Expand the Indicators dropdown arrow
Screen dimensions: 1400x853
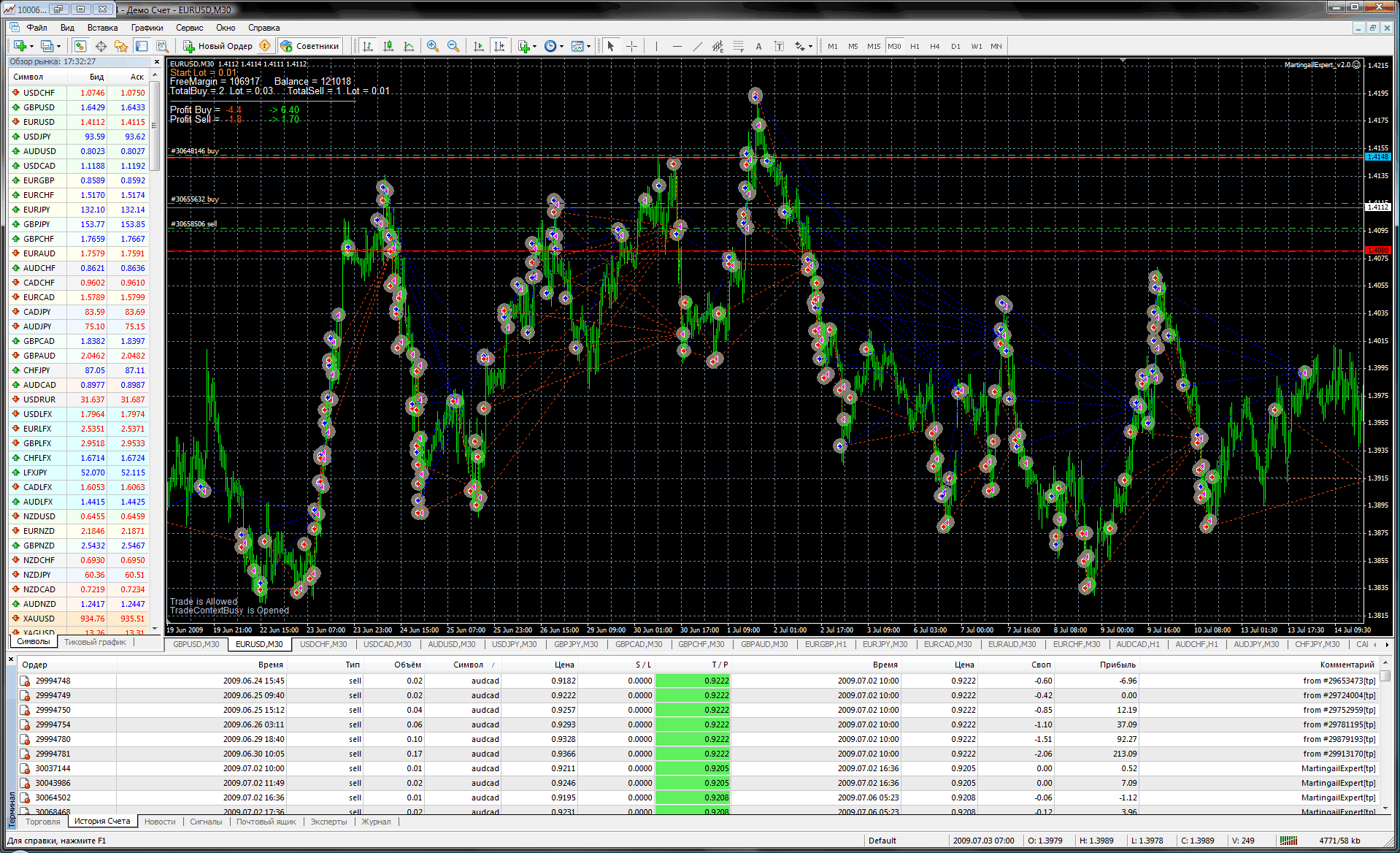coord(535,46)
